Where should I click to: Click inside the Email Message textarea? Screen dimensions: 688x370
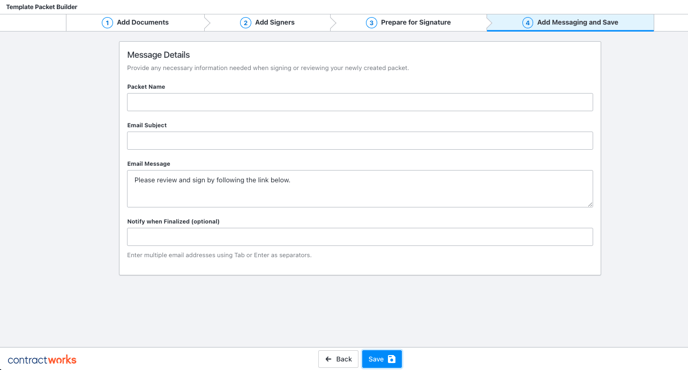point(360,189)
